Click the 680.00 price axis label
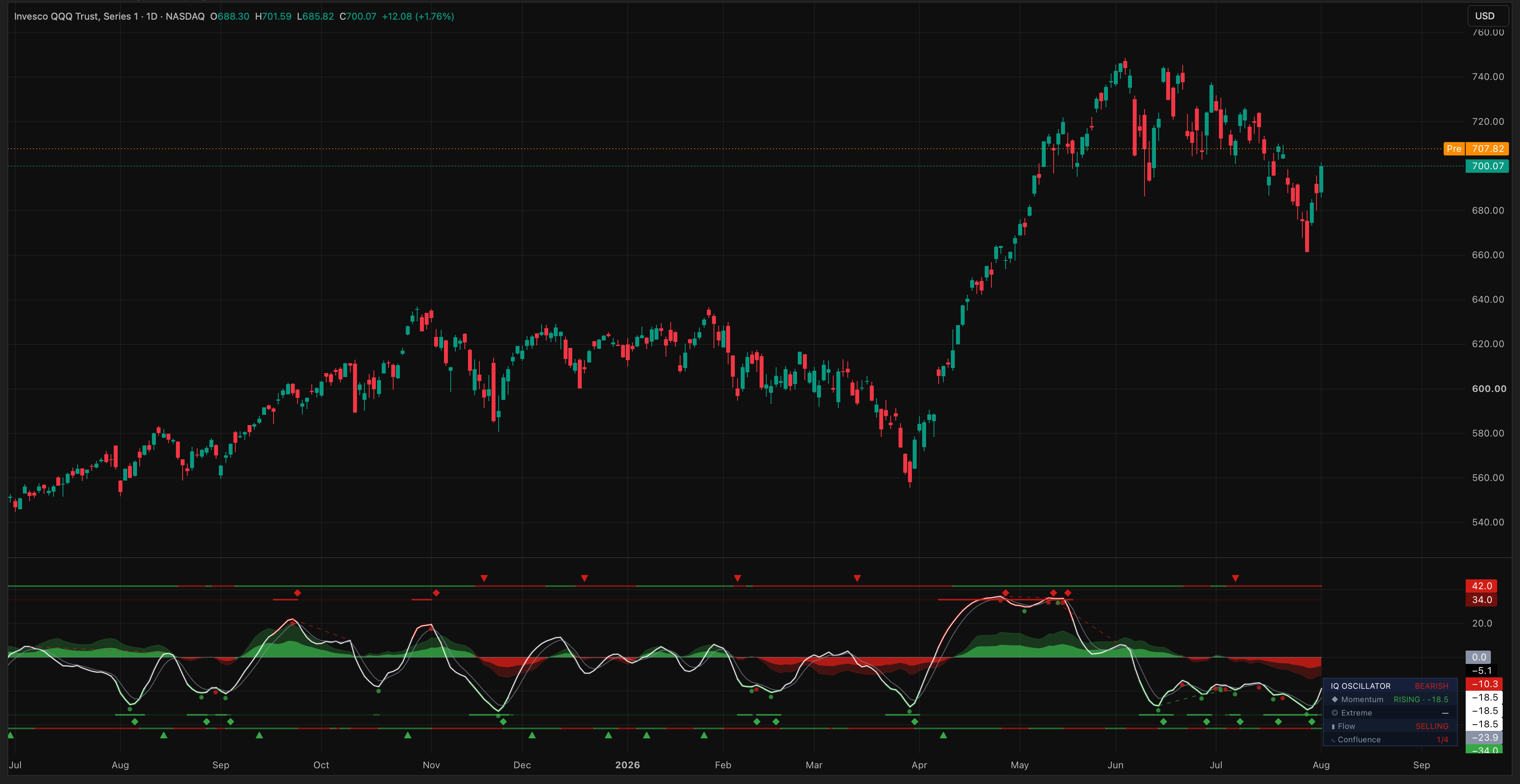Screen dimensions: 1520x784 pyautogui.click(x=1488, y=211)
